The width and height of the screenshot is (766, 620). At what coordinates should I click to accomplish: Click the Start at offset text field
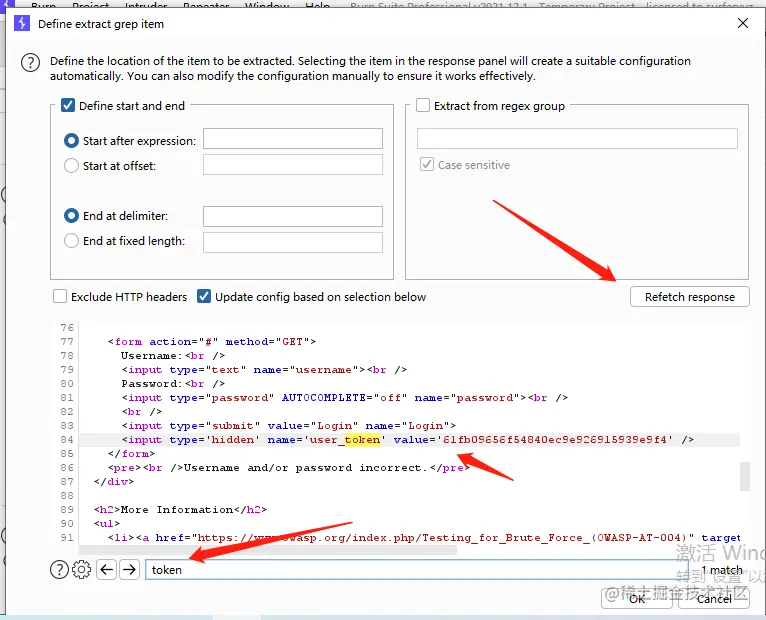293,165
